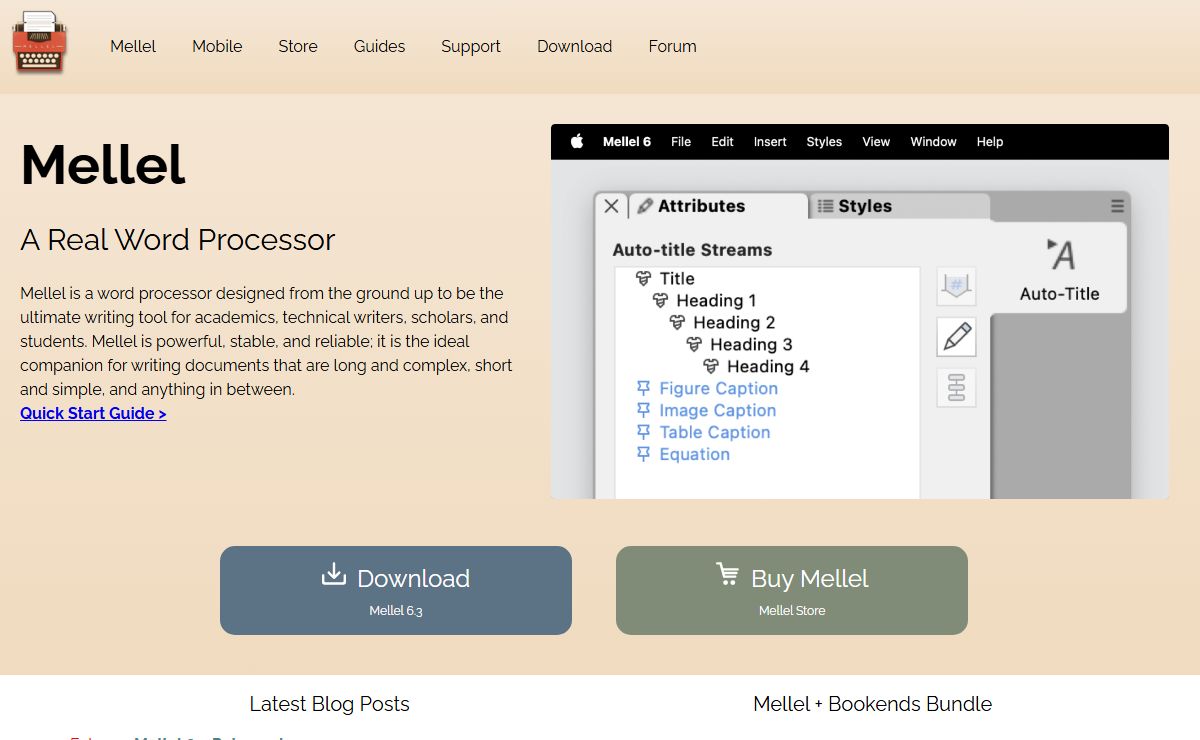Click the Mellel typewriter logo
Image resolution: width=1200 pixels, height=740 pixels.
point(39,42)
